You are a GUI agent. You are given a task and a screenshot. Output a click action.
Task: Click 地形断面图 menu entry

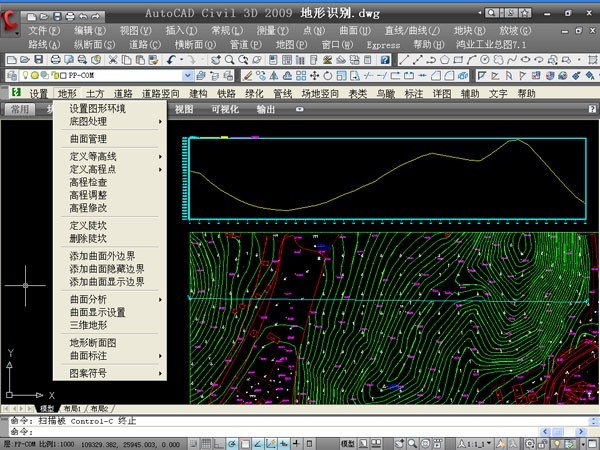point(94,343)
